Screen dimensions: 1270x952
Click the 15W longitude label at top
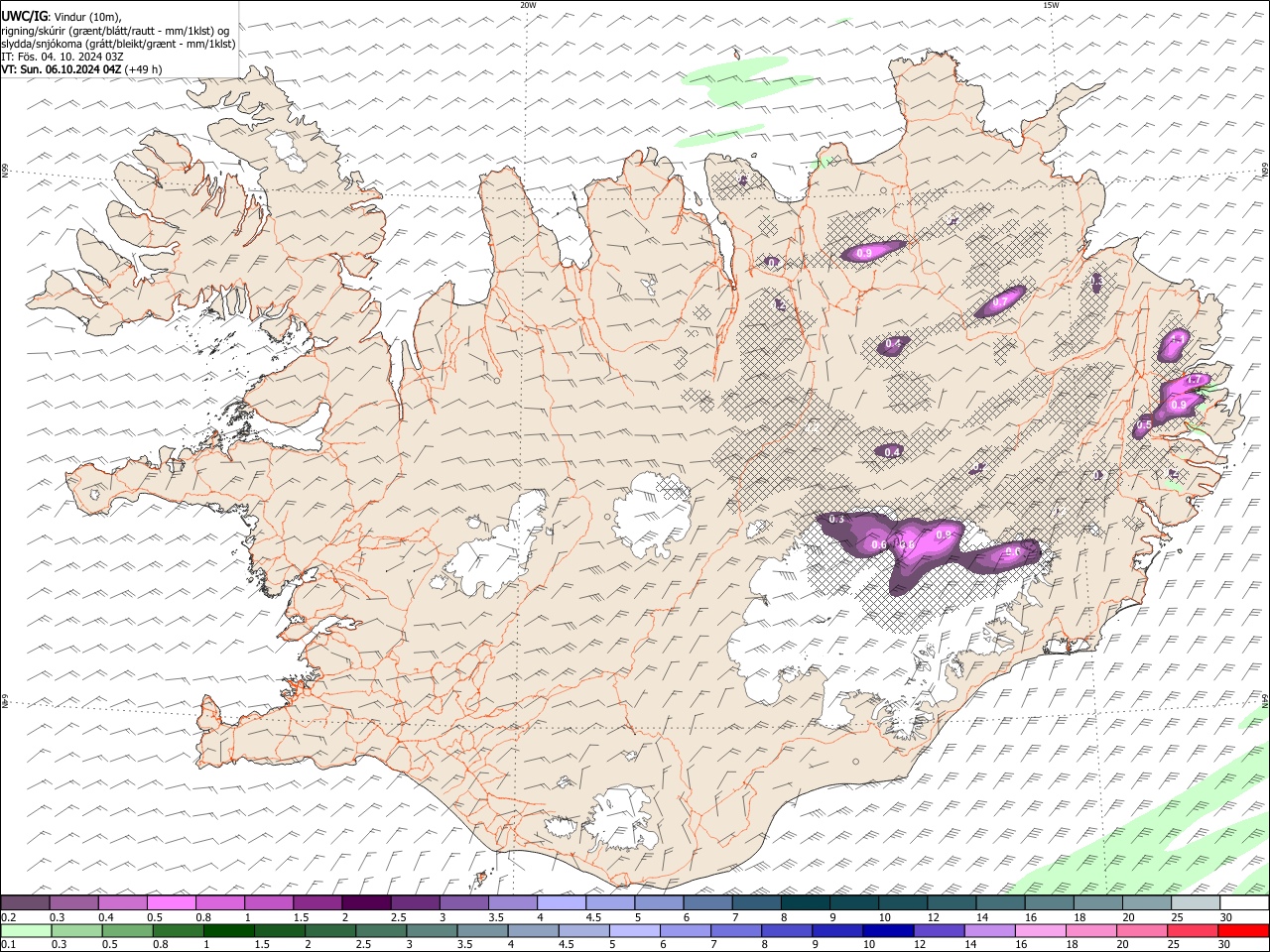(x=1051, y=5)
